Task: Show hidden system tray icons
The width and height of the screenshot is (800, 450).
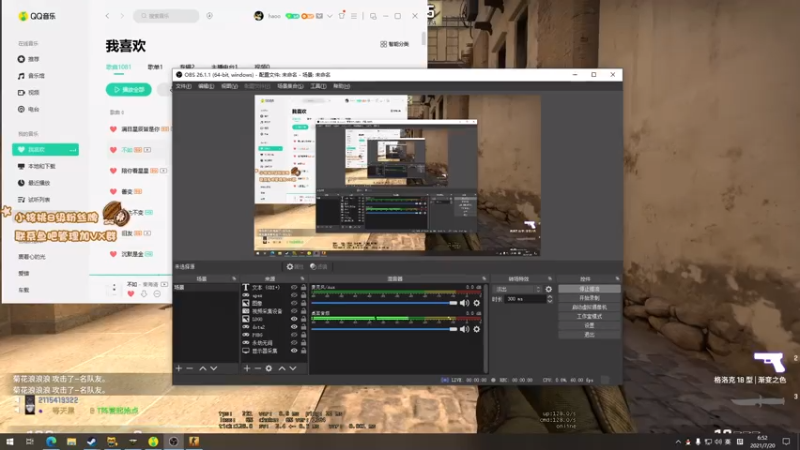Action: (678, 442)
